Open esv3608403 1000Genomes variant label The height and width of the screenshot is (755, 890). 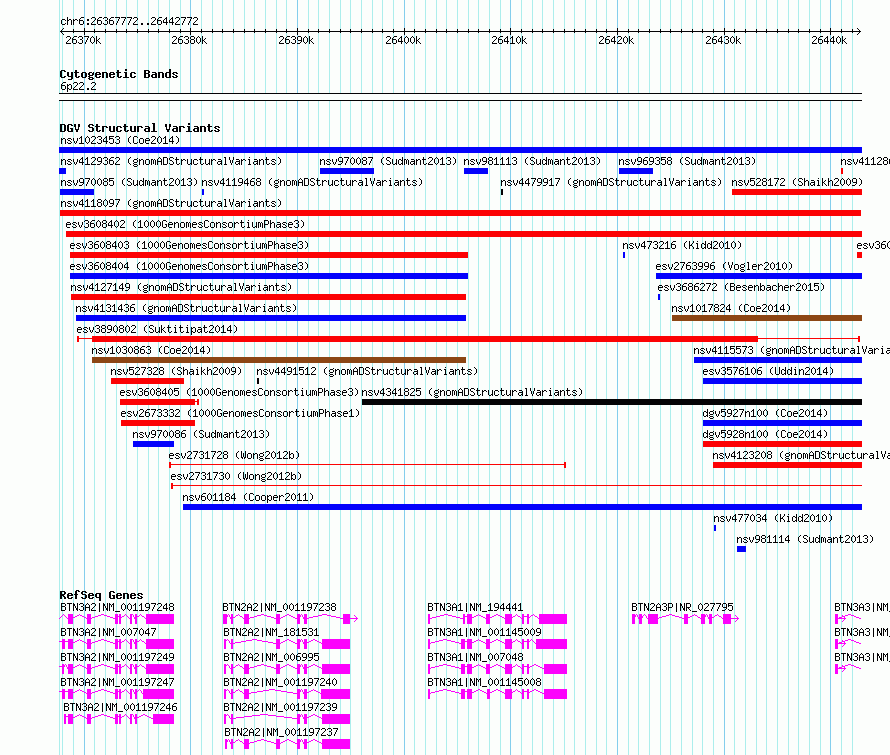click(189, 245)
